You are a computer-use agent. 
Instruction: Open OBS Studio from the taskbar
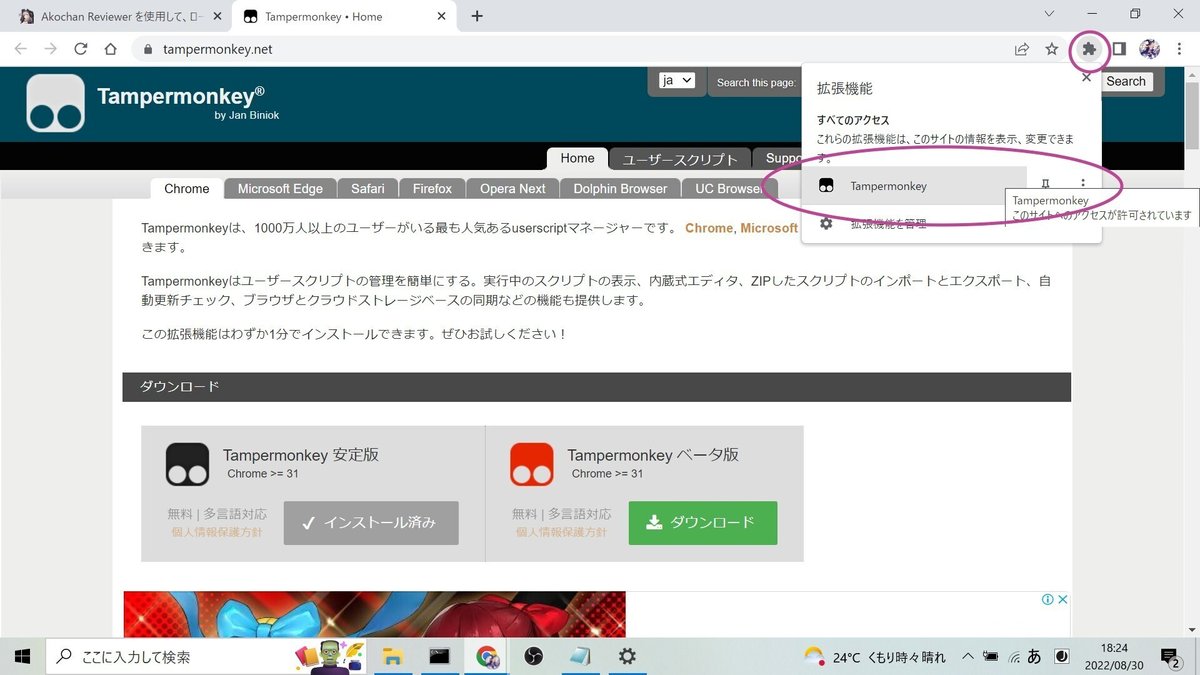pos(534,656)
